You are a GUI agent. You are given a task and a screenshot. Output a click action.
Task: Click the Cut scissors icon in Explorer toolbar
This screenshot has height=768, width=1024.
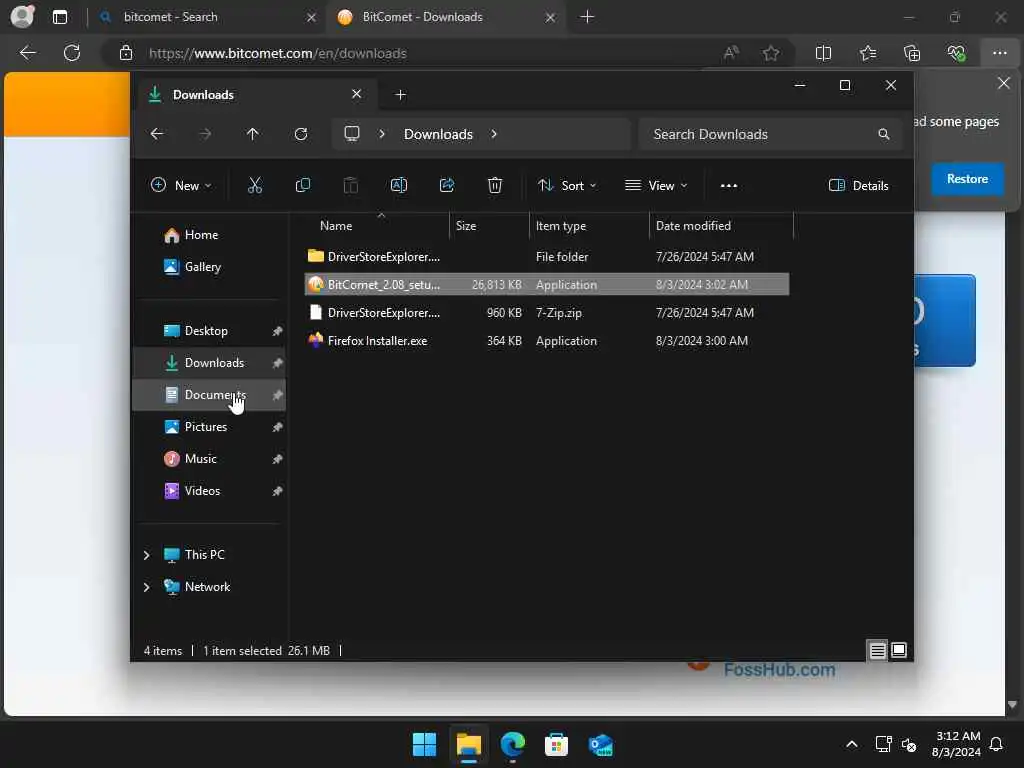tap(255, 185)
